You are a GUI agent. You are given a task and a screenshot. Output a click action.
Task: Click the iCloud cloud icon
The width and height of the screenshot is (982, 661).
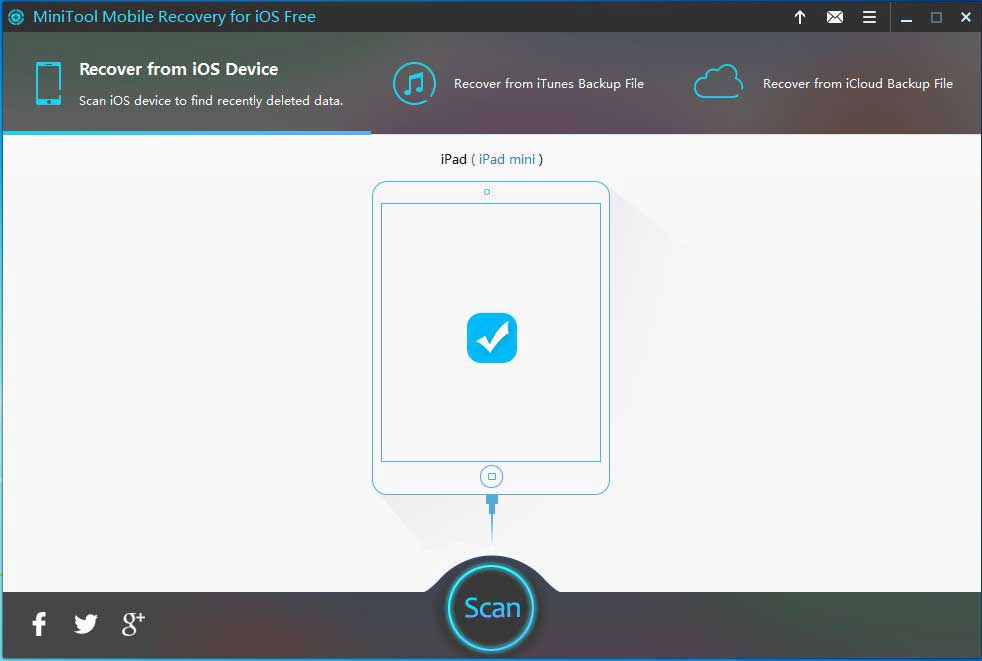coord(718,82)
